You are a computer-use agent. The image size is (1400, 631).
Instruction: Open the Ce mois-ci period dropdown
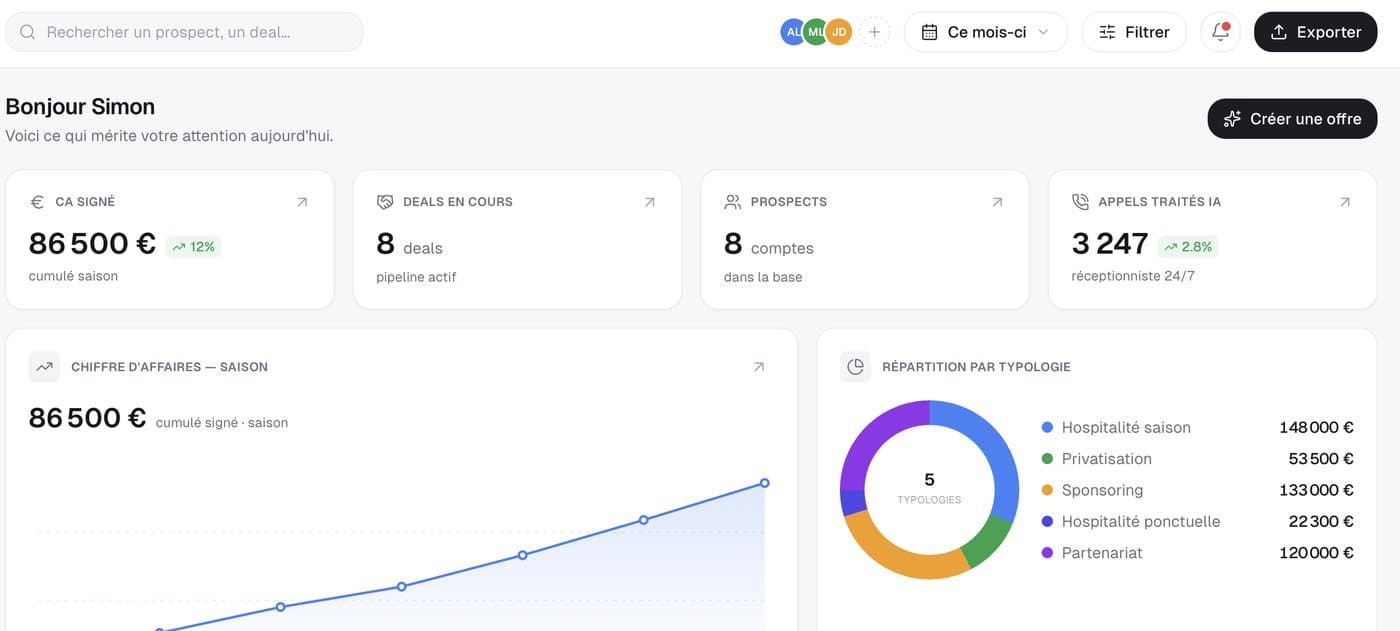click(x=985, y=32)
